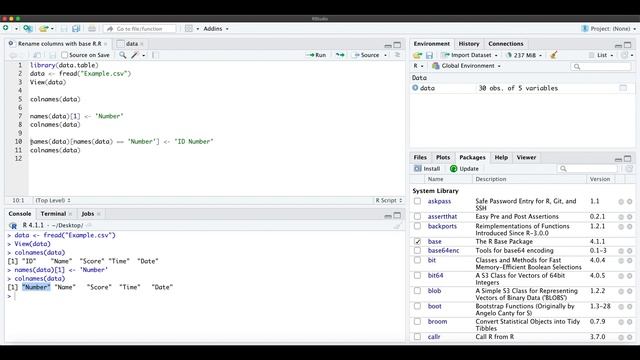
Task: Click the Packages search field
Action: tap(587, 169)
